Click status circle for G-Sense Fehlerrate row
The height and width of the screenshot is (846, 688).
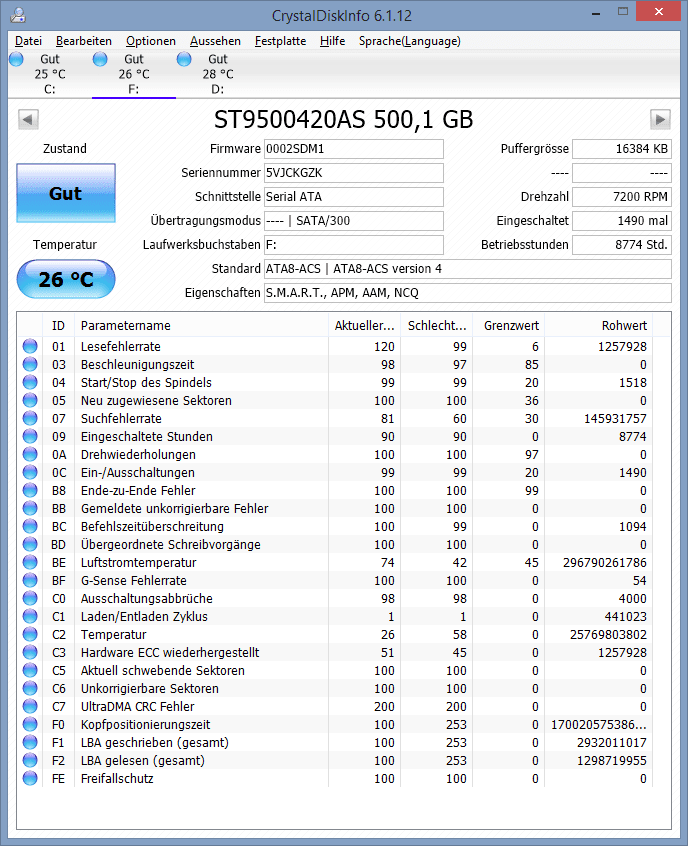tap(30, 580)
